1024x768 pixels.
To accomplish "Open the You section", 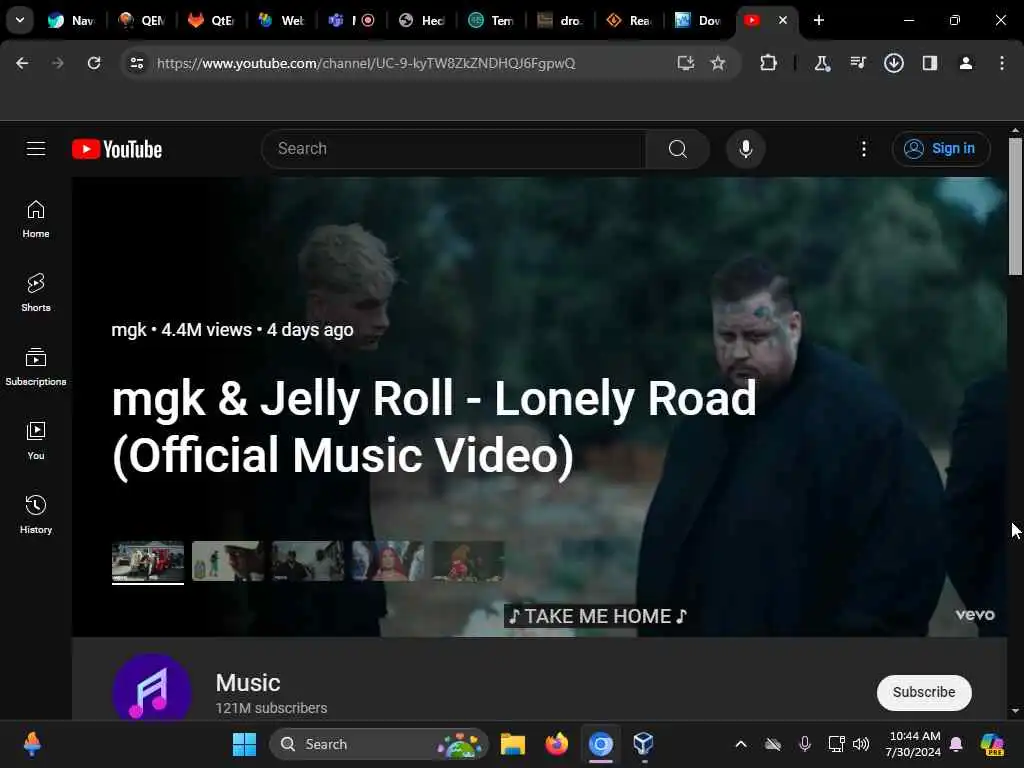I will 36,441.
